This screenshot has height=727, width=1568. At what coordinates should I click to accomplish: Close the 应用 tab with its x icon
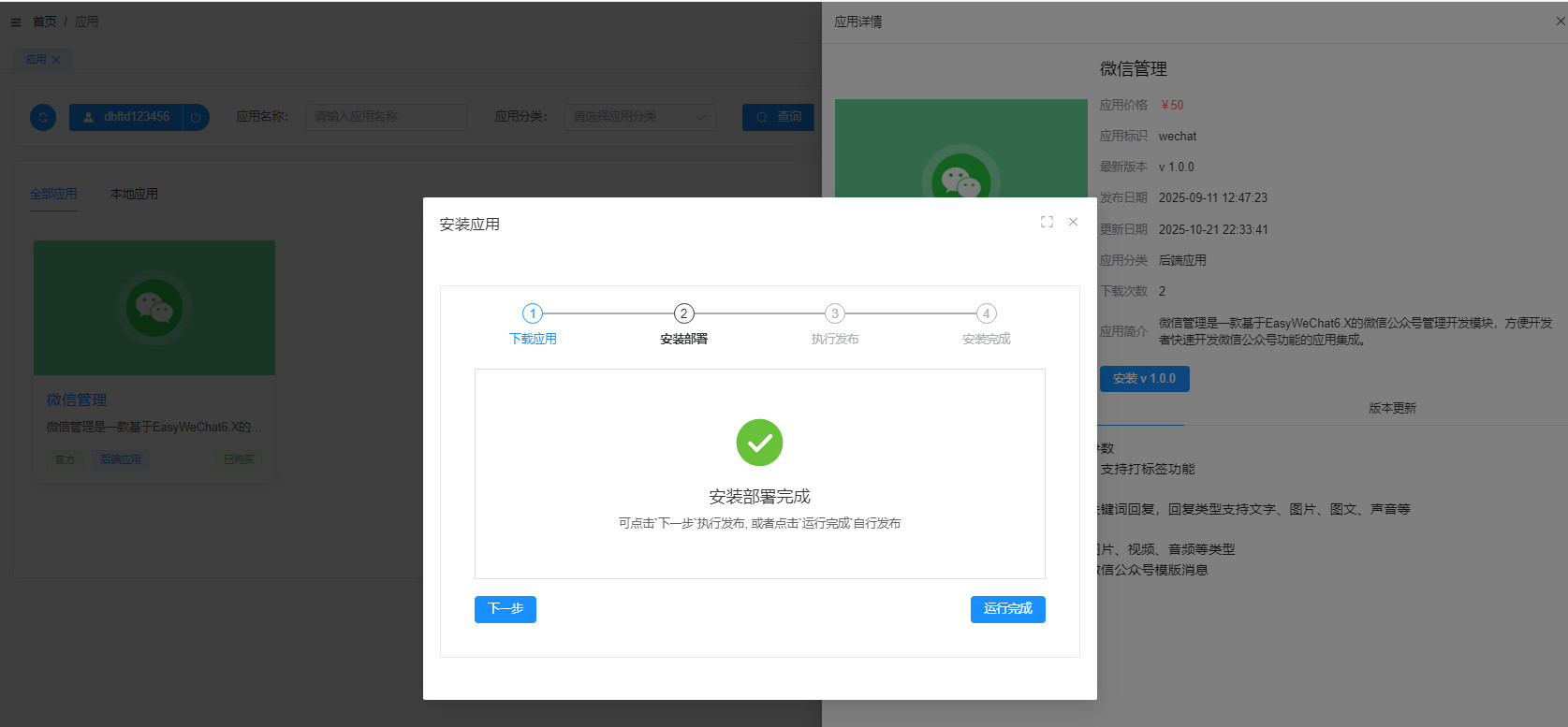pos(56,60)
